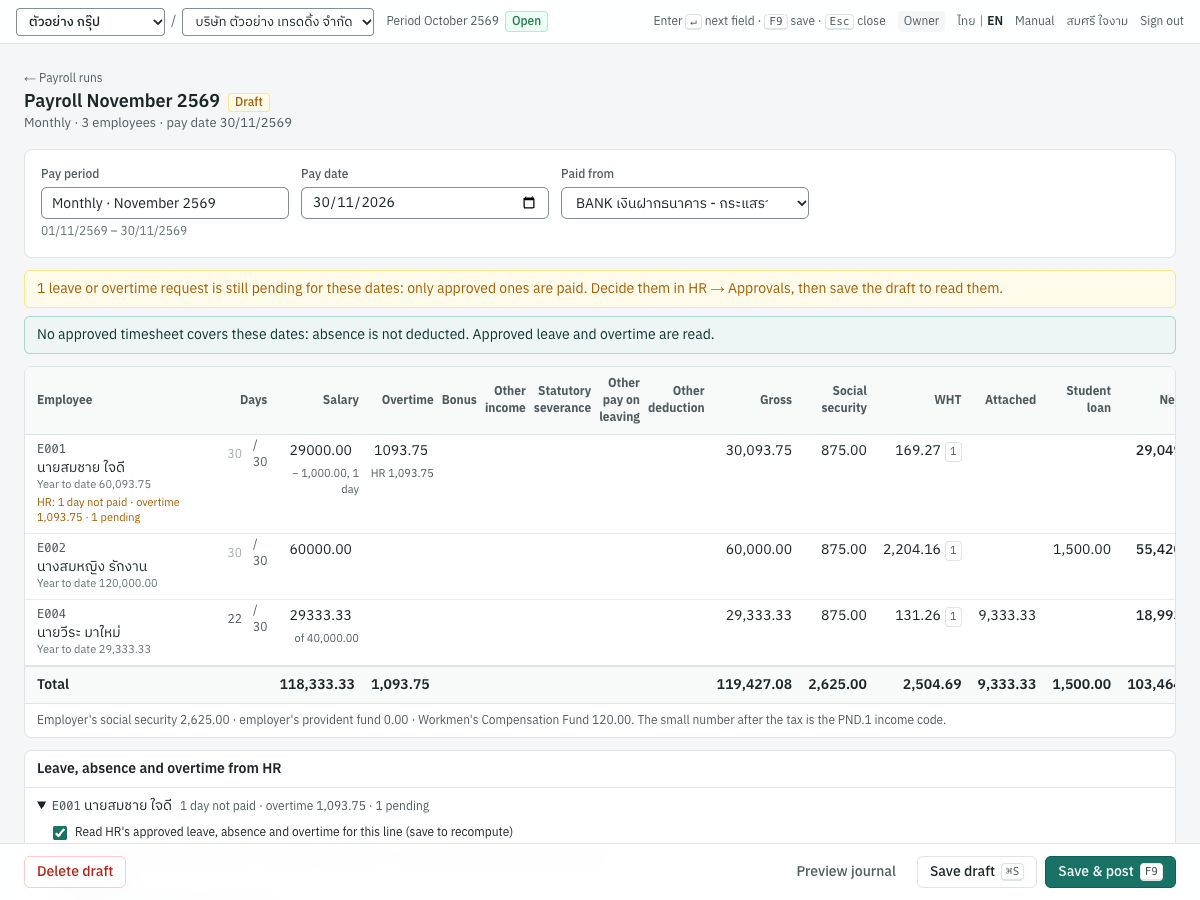Viewport: 1200px width, 900px height.
Task: Click PND.1 income code badge for E001
Action: (953, 452)
